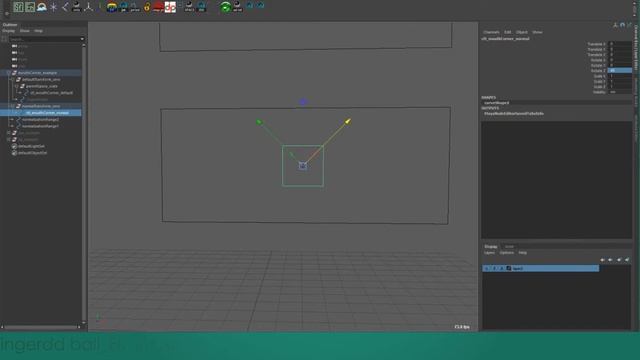The width and height of the screenshot is (640, 360).
Task: Open the layer editor Options menu
Action: (507, 253)
